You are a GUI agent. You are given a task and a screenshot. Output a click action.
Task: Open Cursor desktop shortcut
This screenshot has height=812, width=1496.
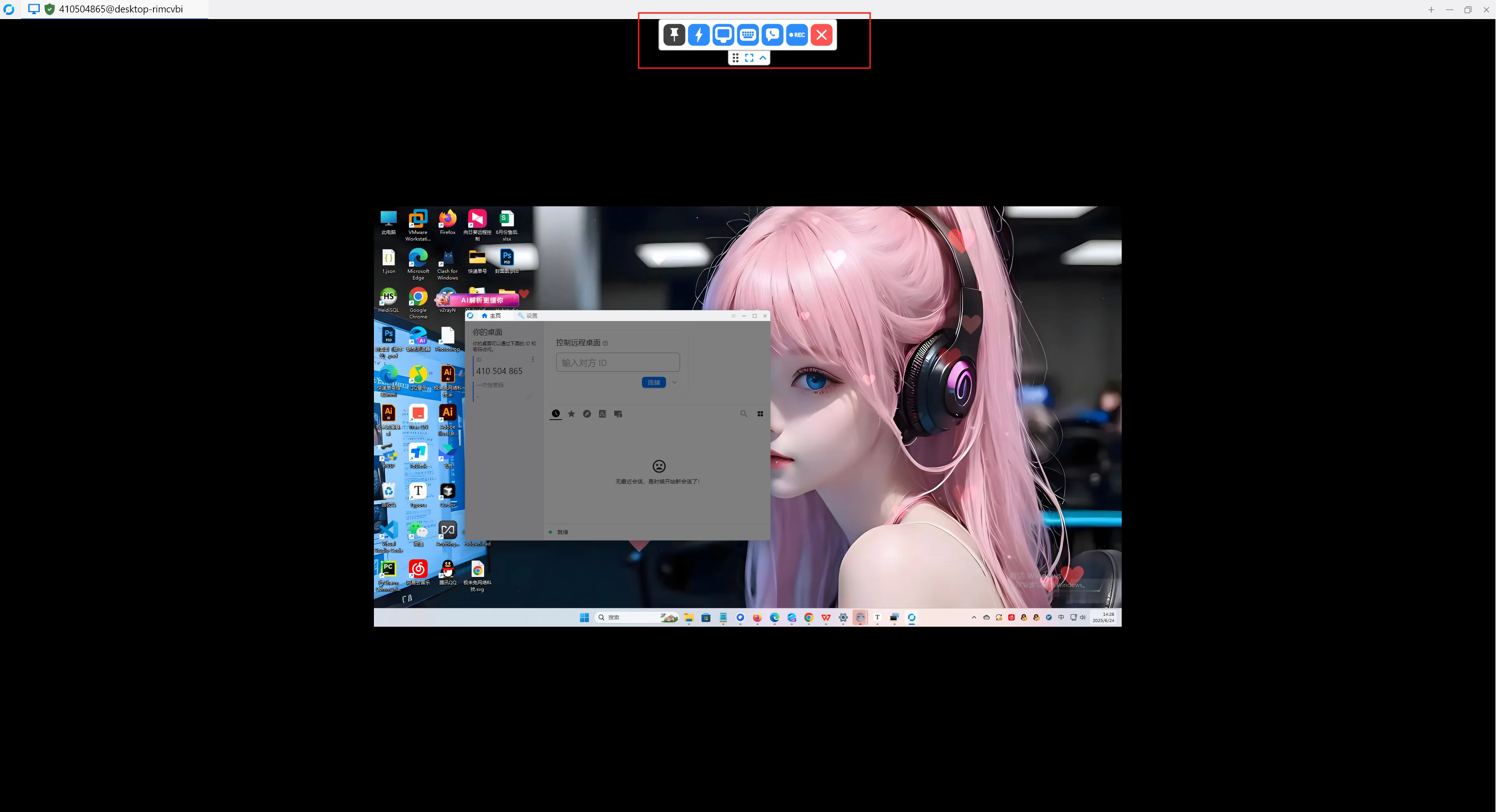click(447, 495)
